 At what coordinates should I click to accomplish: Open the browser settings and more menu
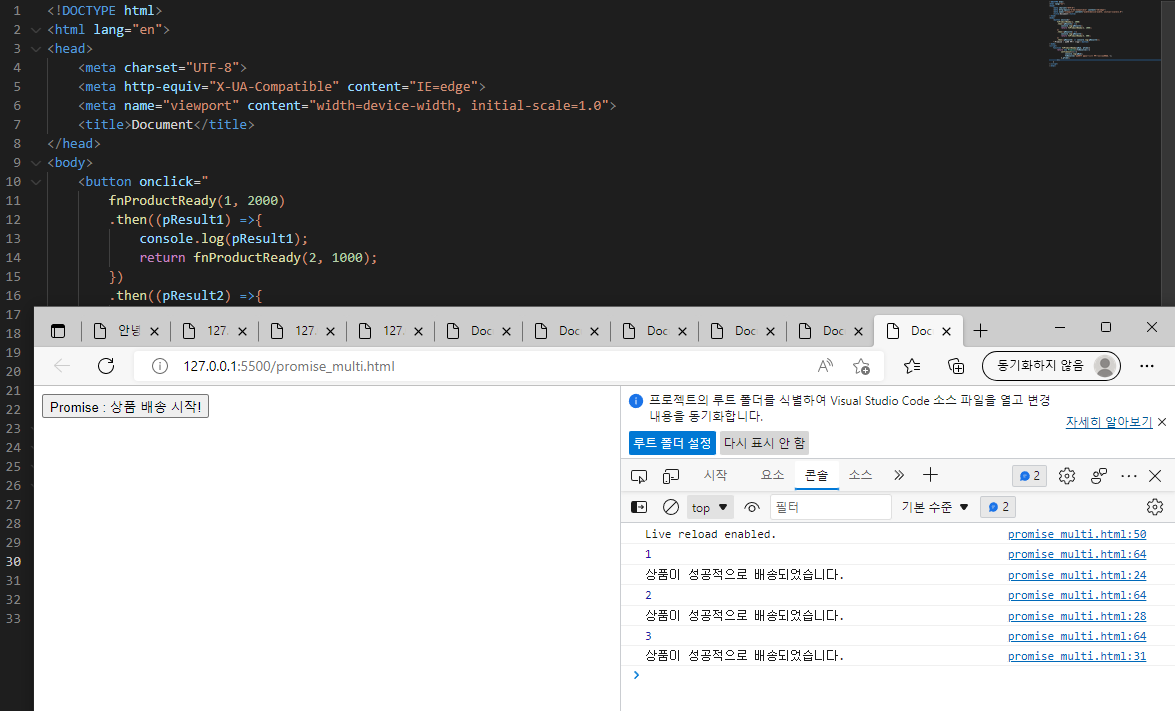(1147, 366)
